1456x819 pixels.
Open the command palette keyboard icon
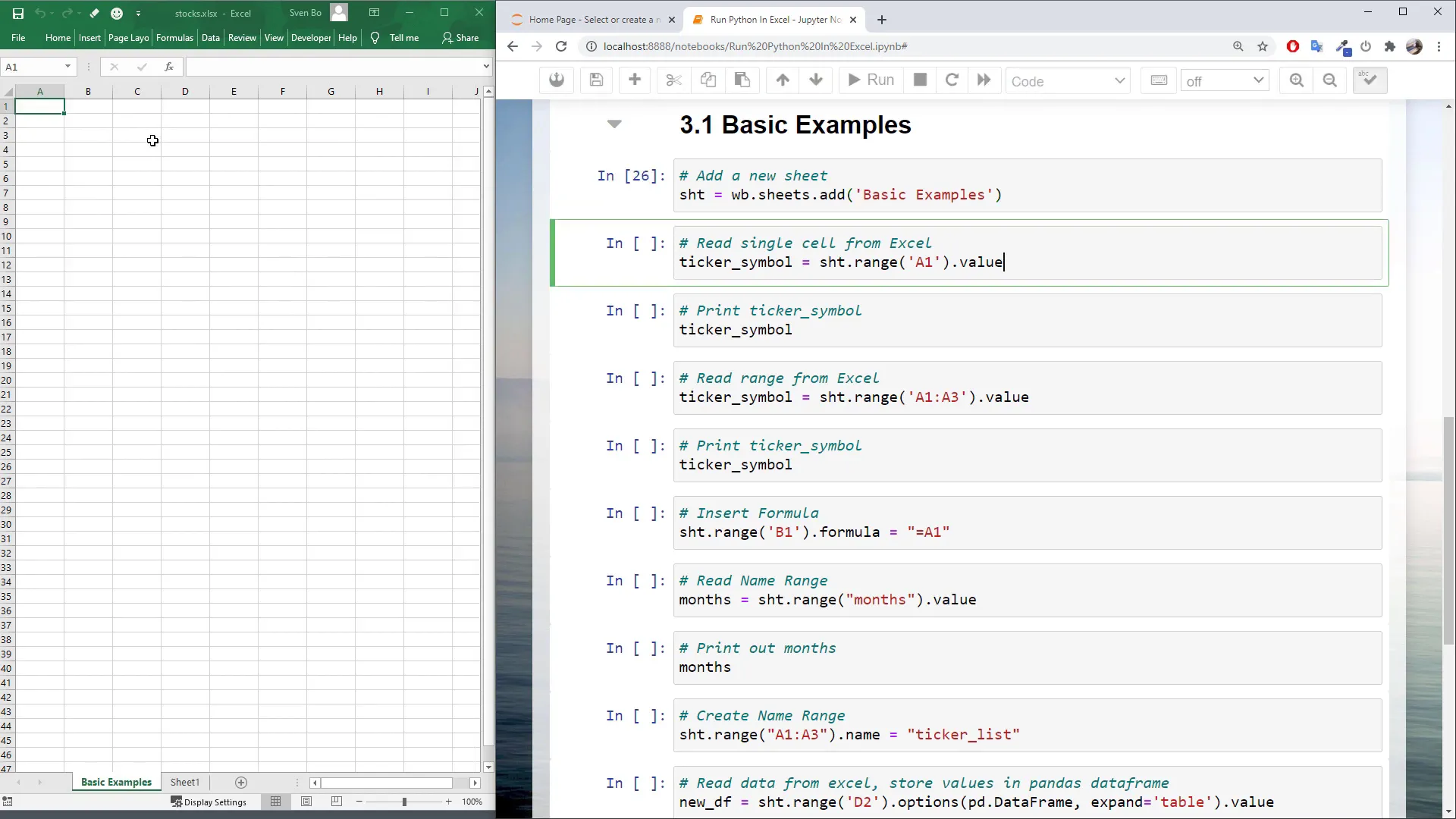tap(1159, 80)
